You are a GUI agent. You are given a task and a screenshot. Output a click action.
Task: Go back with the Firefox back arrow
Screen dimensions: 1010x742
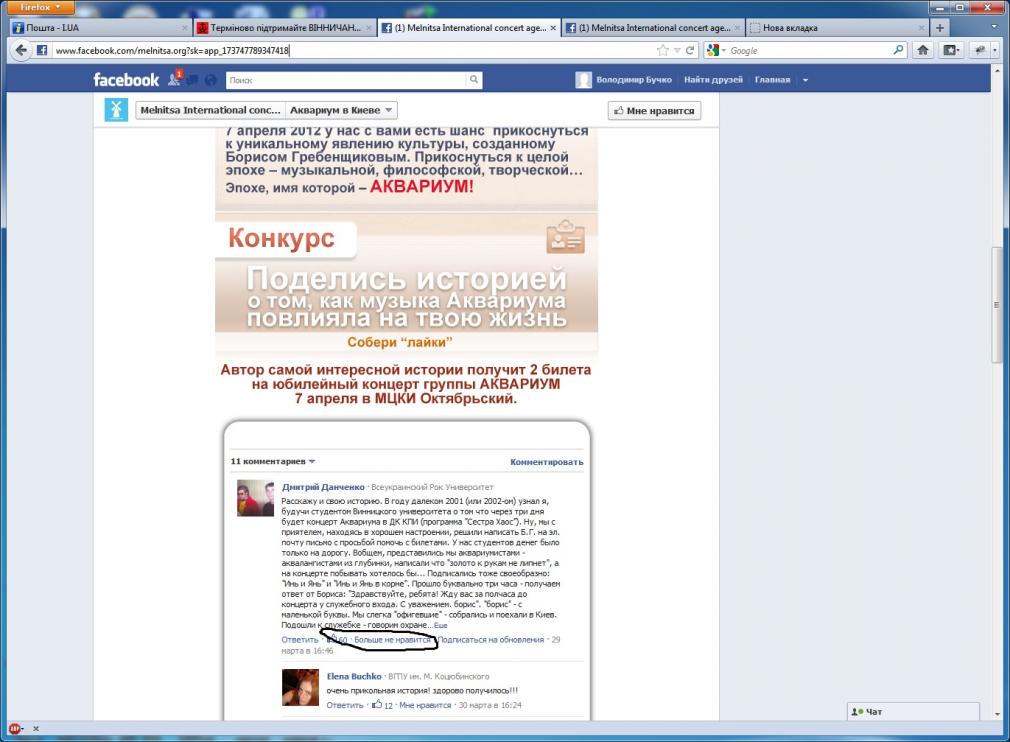tap(21, 50)
